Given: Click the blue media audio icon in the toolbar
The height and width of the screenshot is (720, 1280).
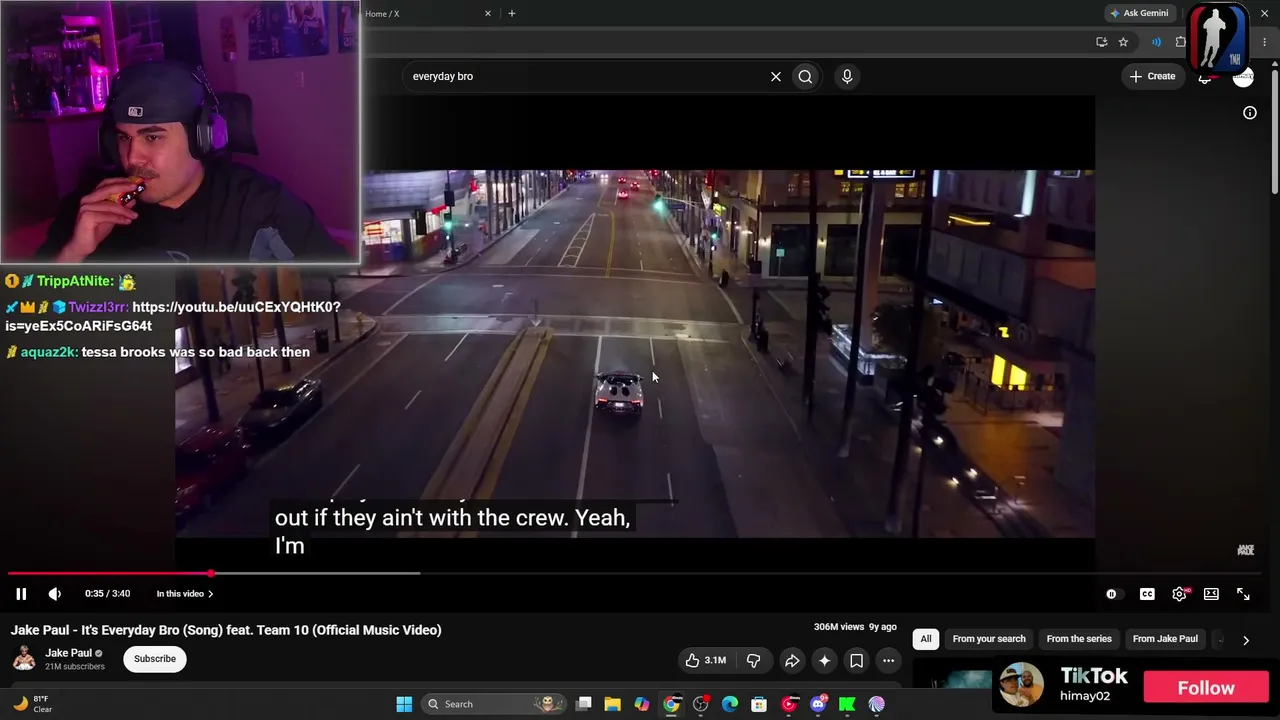Looking at the screenshot, I should (x=1156, y=42).
